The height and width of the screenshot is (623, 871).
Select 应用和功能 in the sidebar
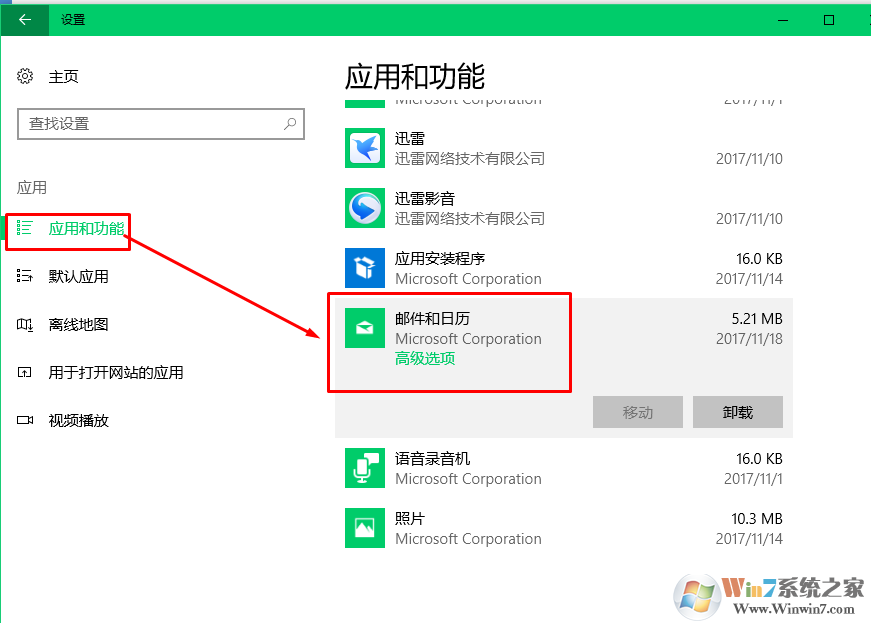(86, 228)
